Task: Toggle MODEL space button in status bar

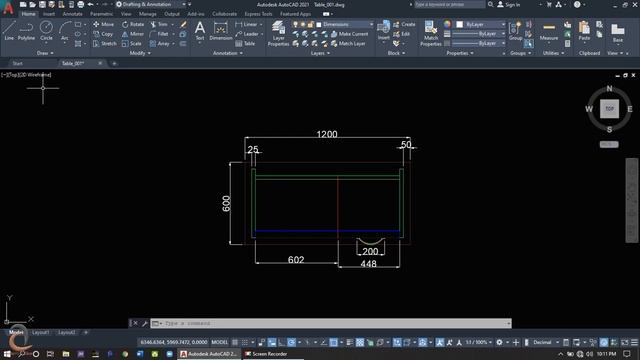Action: pyautogui.click(x=219, y=342)
